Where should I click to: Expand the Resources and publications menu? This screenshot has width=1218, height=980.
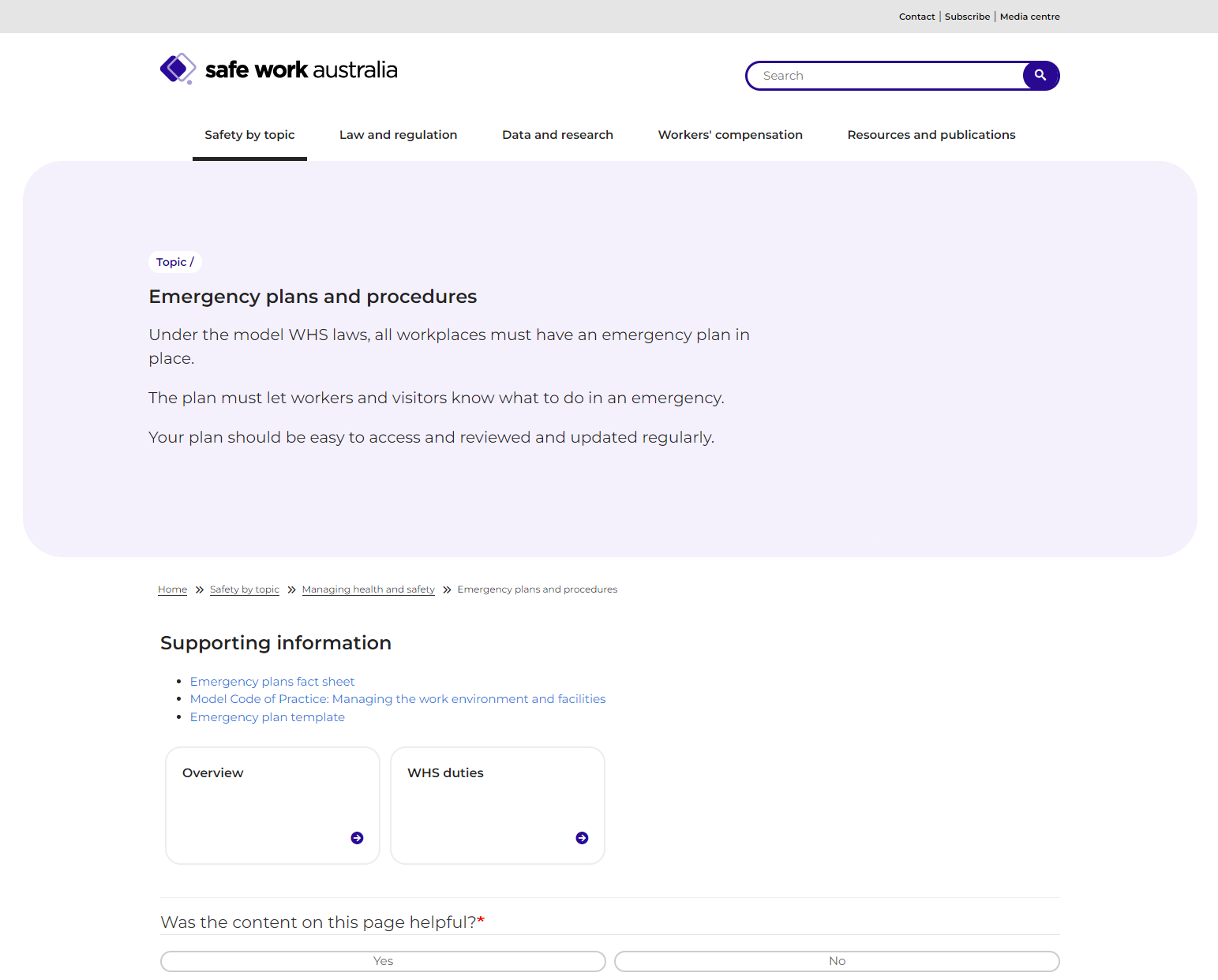(931, 135)
